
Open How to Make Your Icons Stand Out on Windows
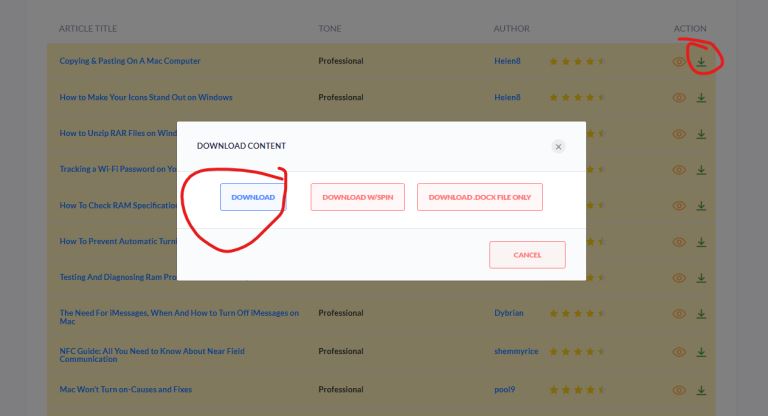point(146,97)
